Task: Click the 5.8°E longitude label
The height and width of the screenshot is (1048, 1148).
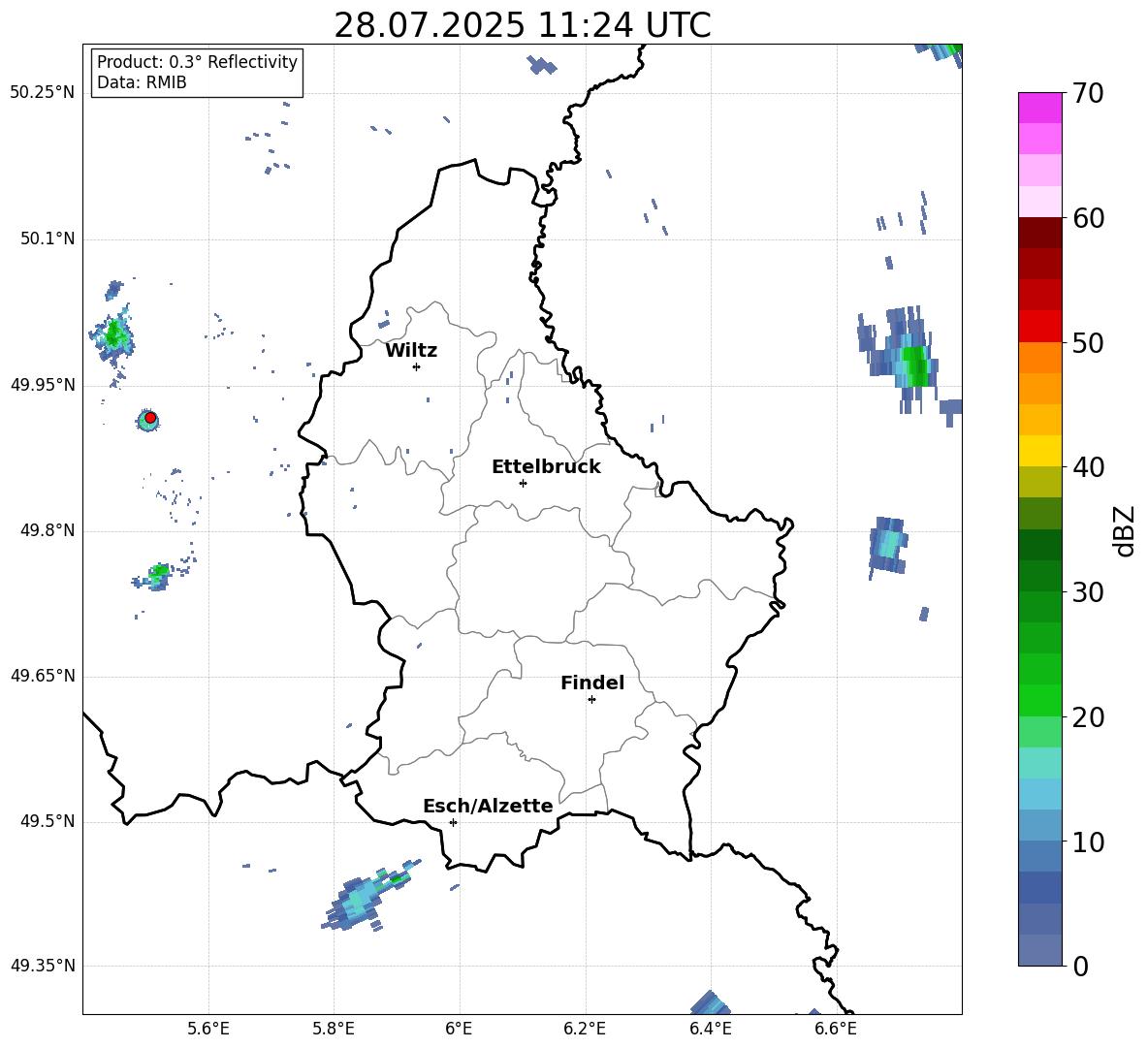Action: [x=334, y=1029]
